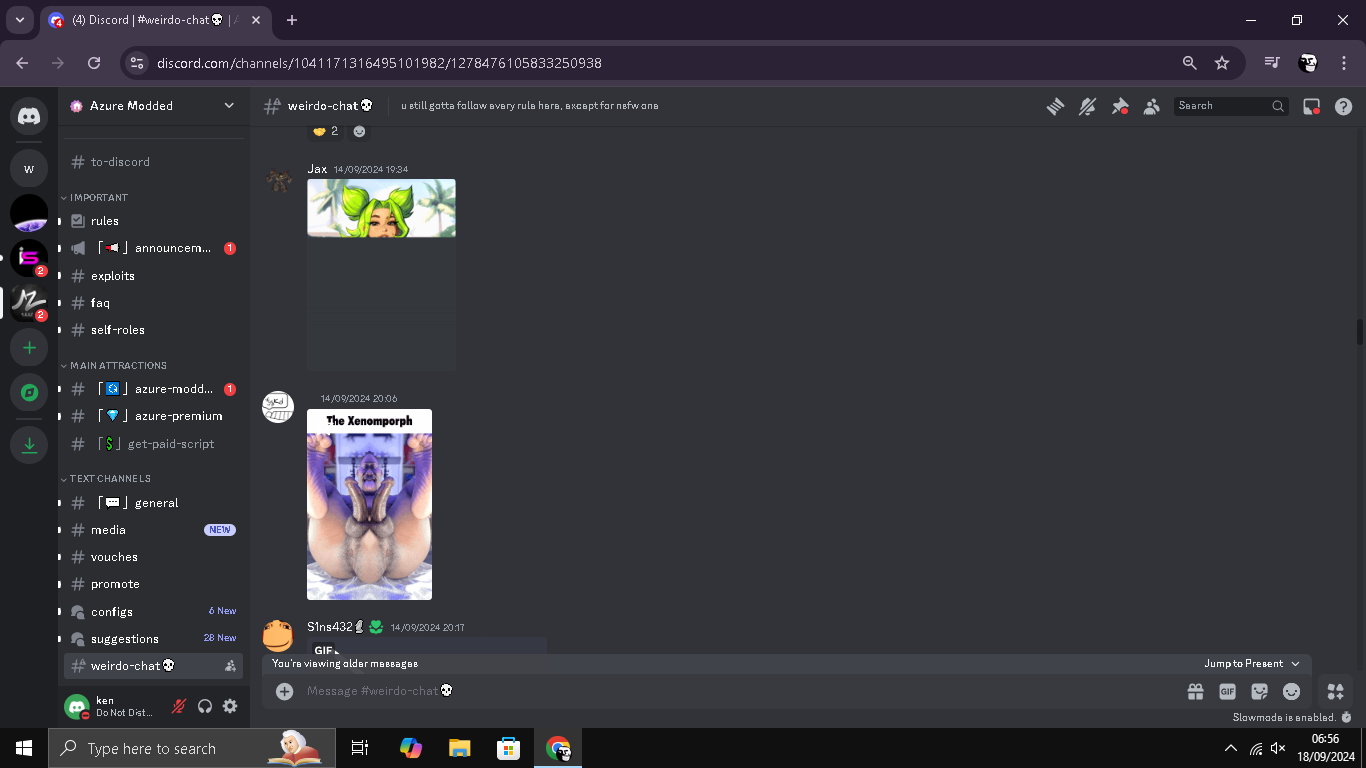
Task: Open the azure-premium channel
Action: pyautogui.click(x=154, y=416)
